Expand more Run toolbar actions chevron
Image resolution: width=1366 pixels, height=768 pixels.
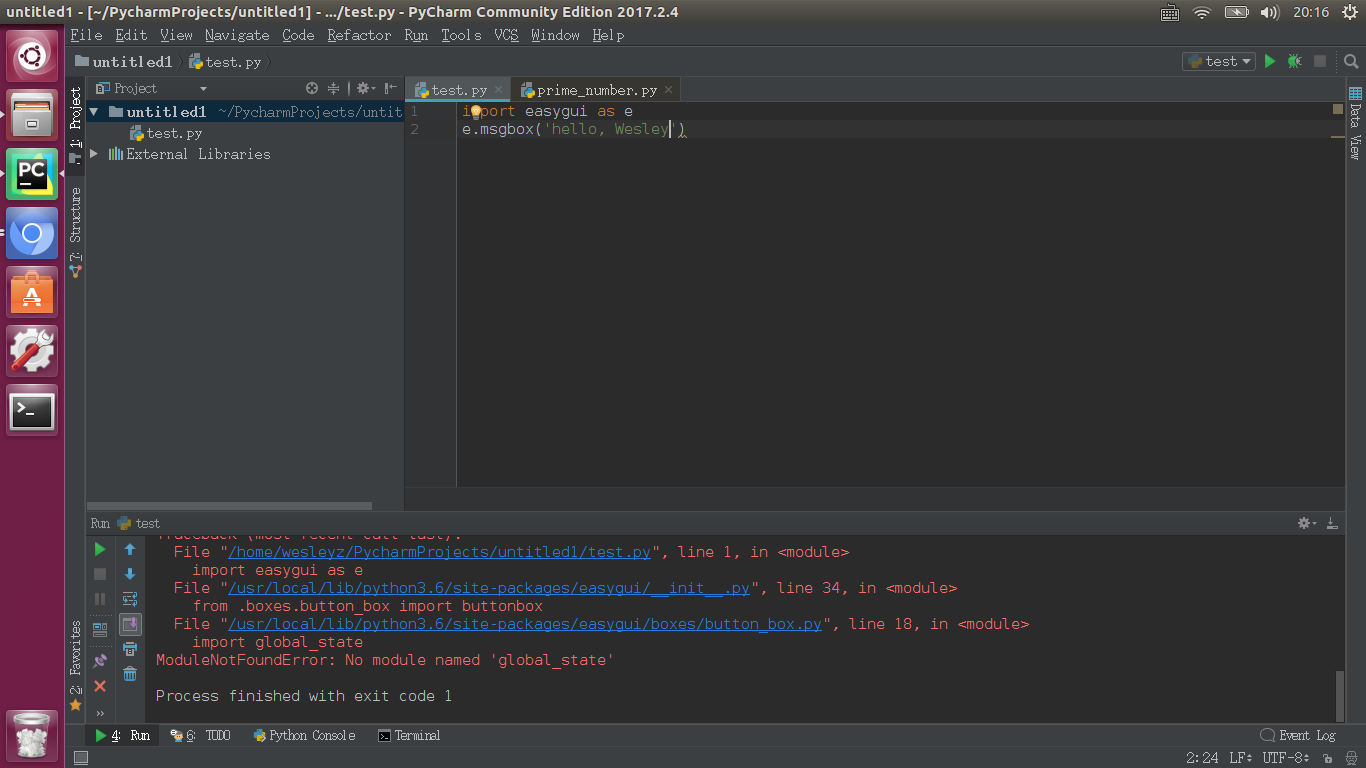(x=100, y=713)
